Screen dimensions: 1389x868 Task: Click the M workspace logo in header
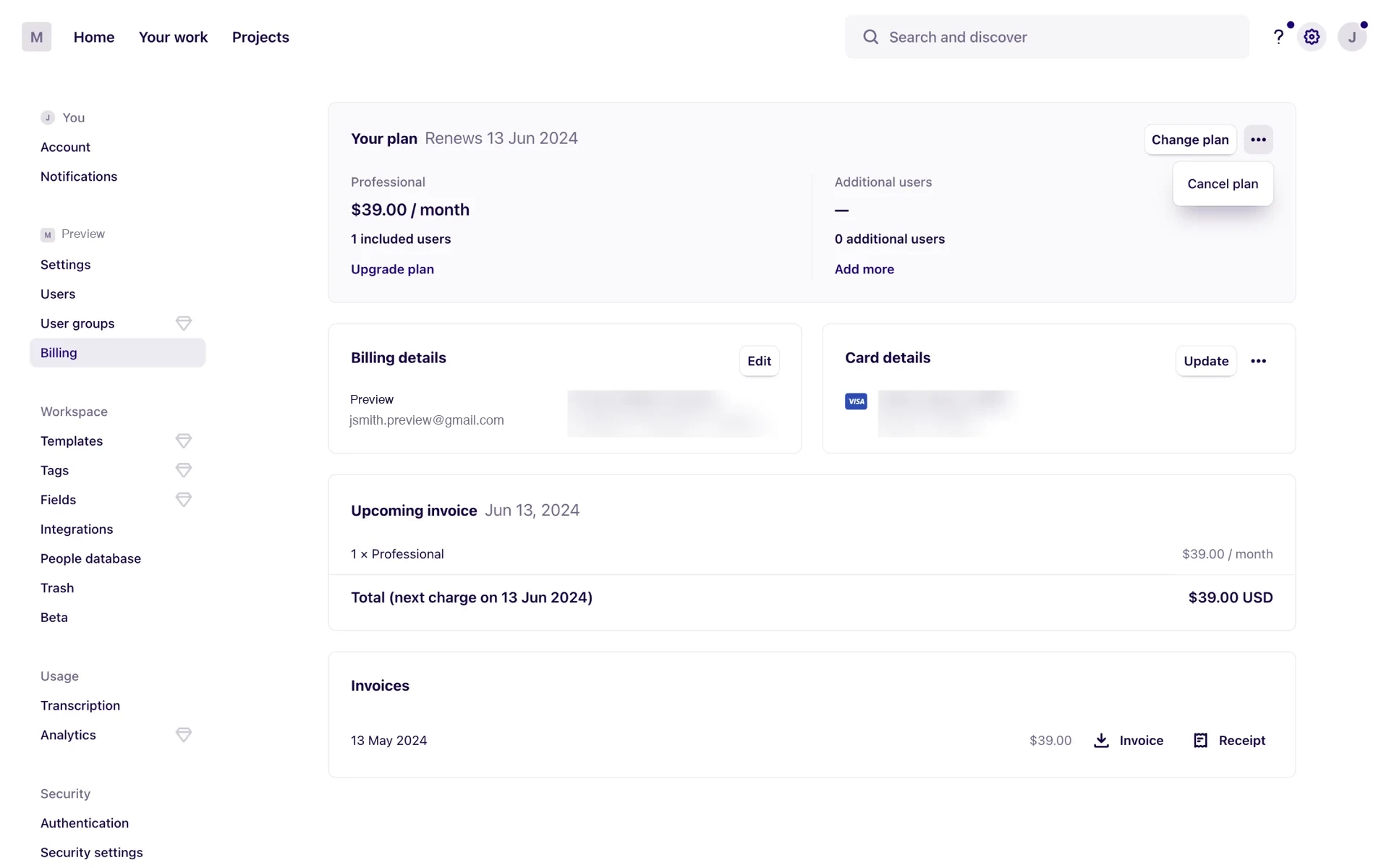tap(36, 37)
